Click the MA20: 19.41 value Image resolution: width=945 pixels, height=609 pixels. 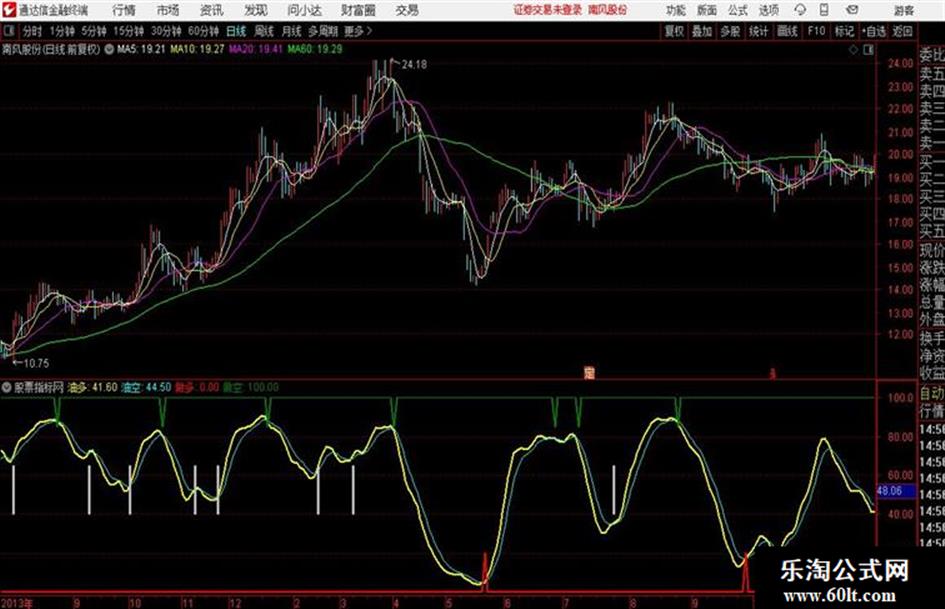coord(256,49)
